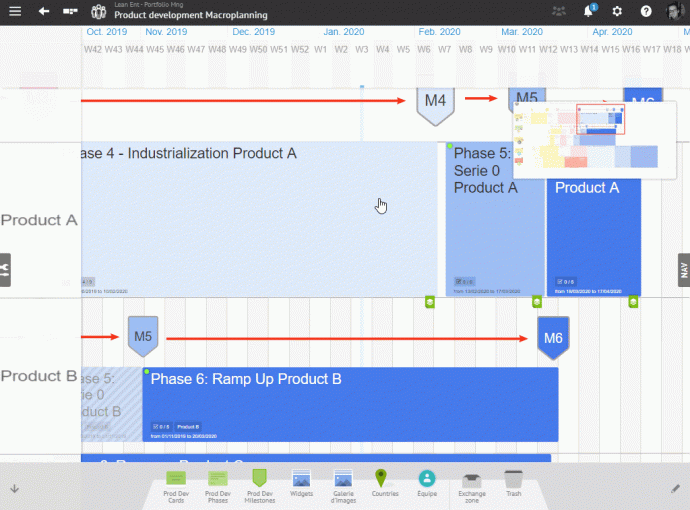Select Galerie d'images in tray
Image resolution: width=690 pixels, height=510 pixels.
click(x=343, y=486)
